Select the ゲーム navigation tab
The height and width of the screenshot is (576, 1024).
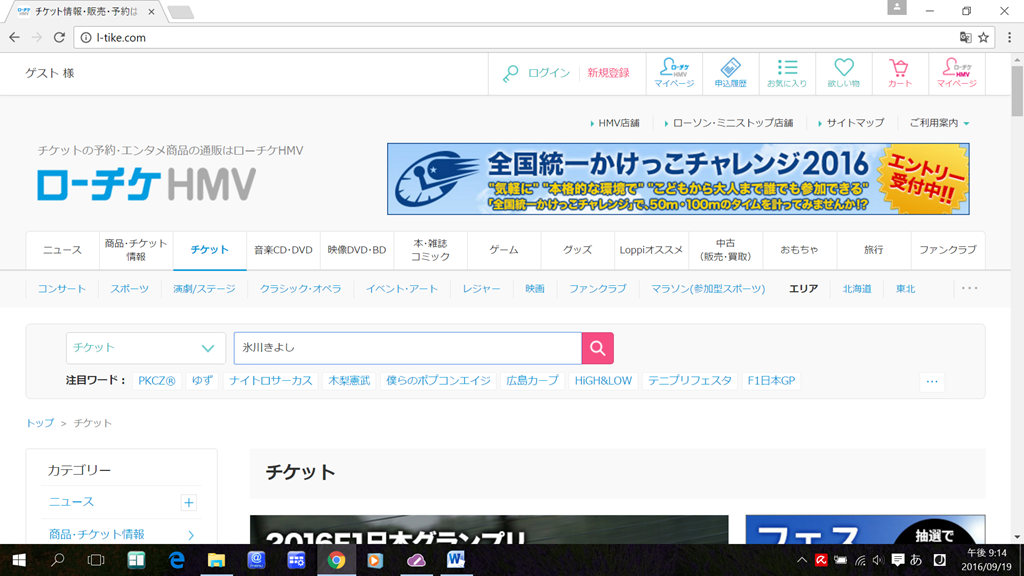pyautogui.click(x=504, y=249)
